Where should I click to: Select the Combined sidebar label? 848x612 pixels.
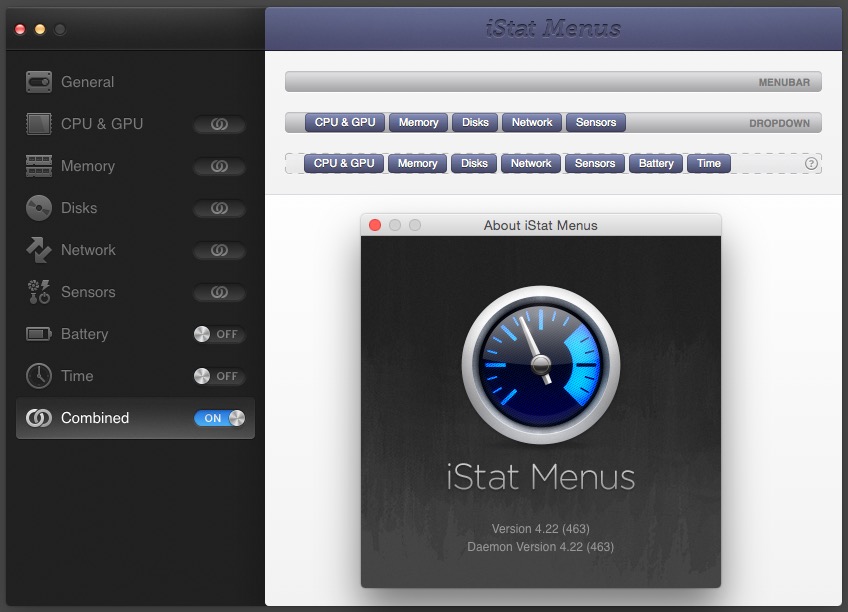(x=95, y=418)
